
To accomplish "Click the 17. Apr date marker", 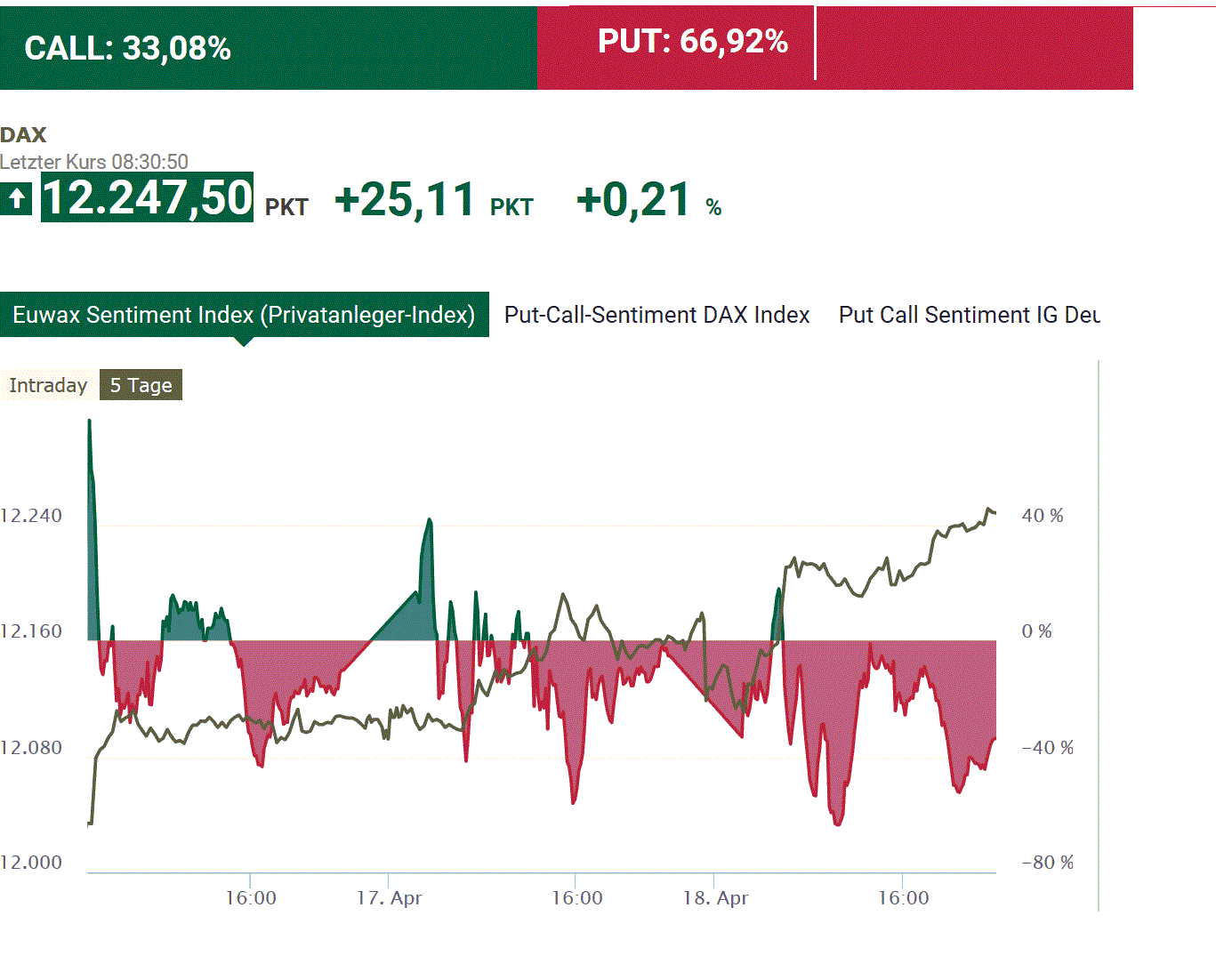I will click(x=389, y=898).
